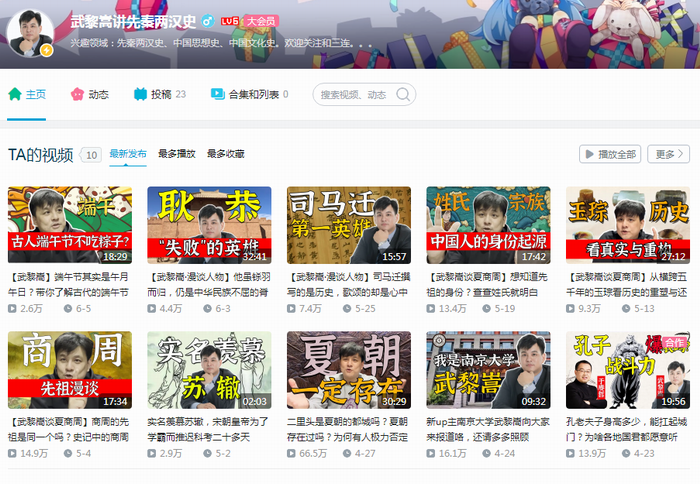Click the magnifier search icon
This screenshot has height=484, width=700.
(401, 95)
